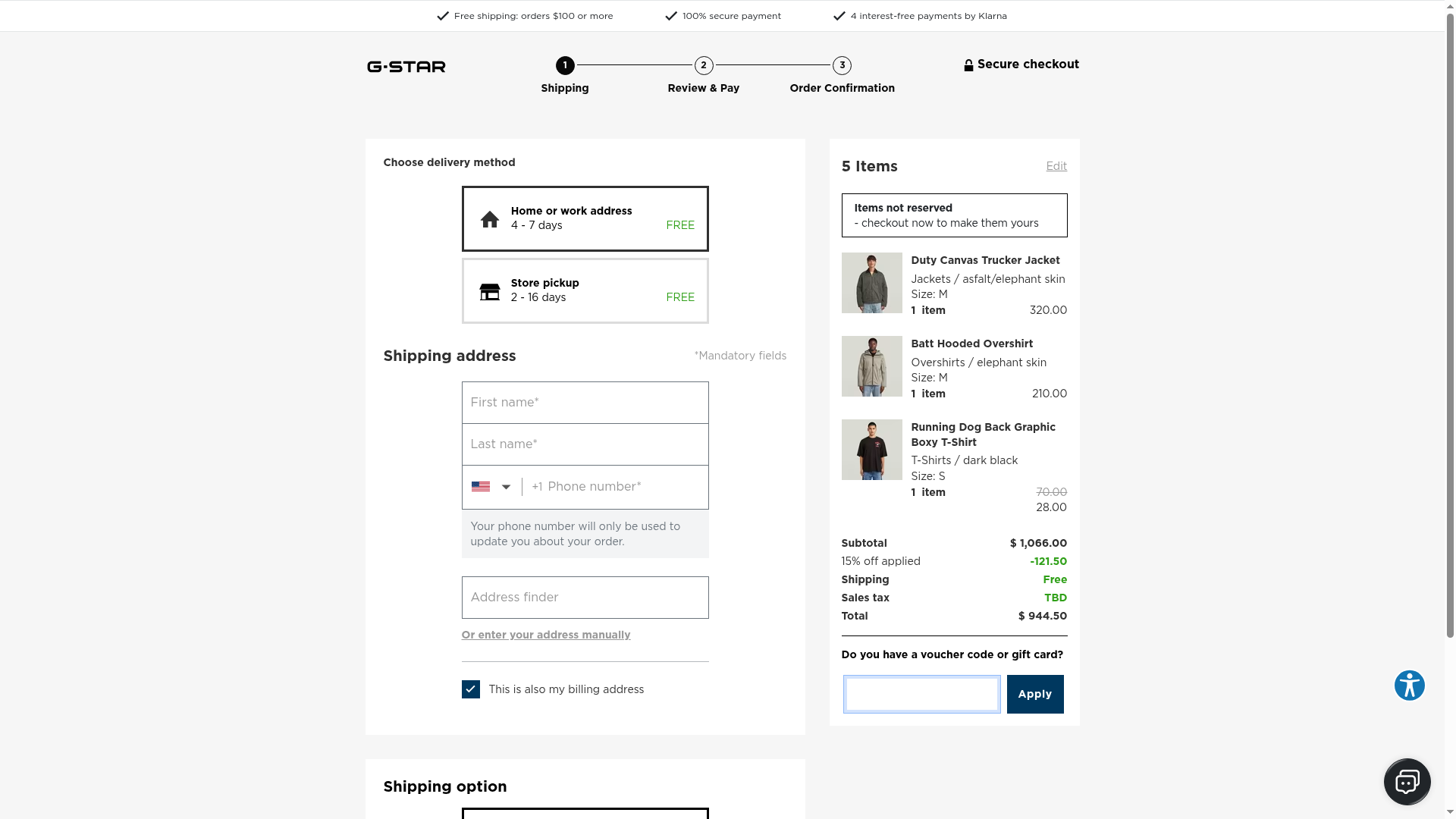Click the US flag icon
This screenshot has width=1456, height=819.
pos(481,487)
